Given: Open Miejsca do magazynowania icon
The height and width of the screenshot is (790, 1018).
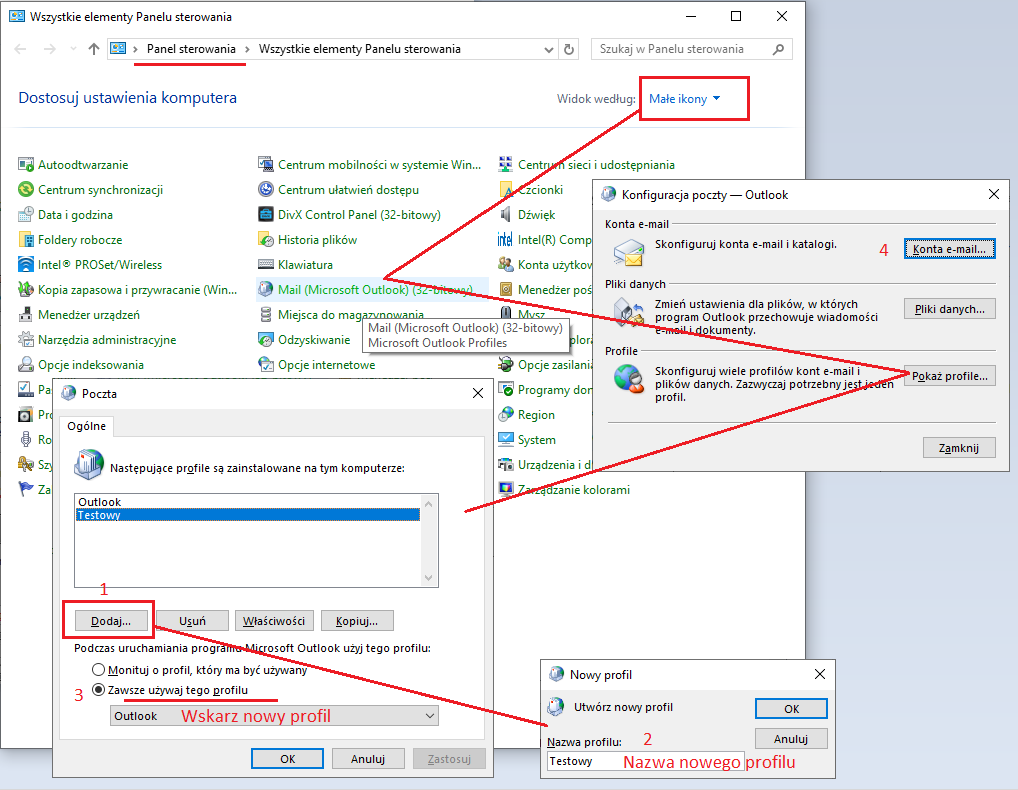Looking at the screenshot, I should [266, 315].
